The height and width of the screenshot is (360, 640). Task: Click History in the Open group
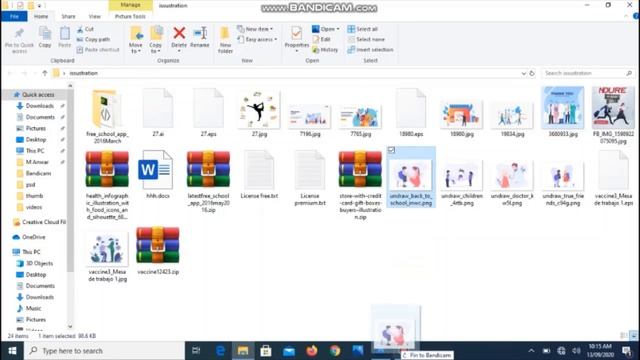click(325, 50)
